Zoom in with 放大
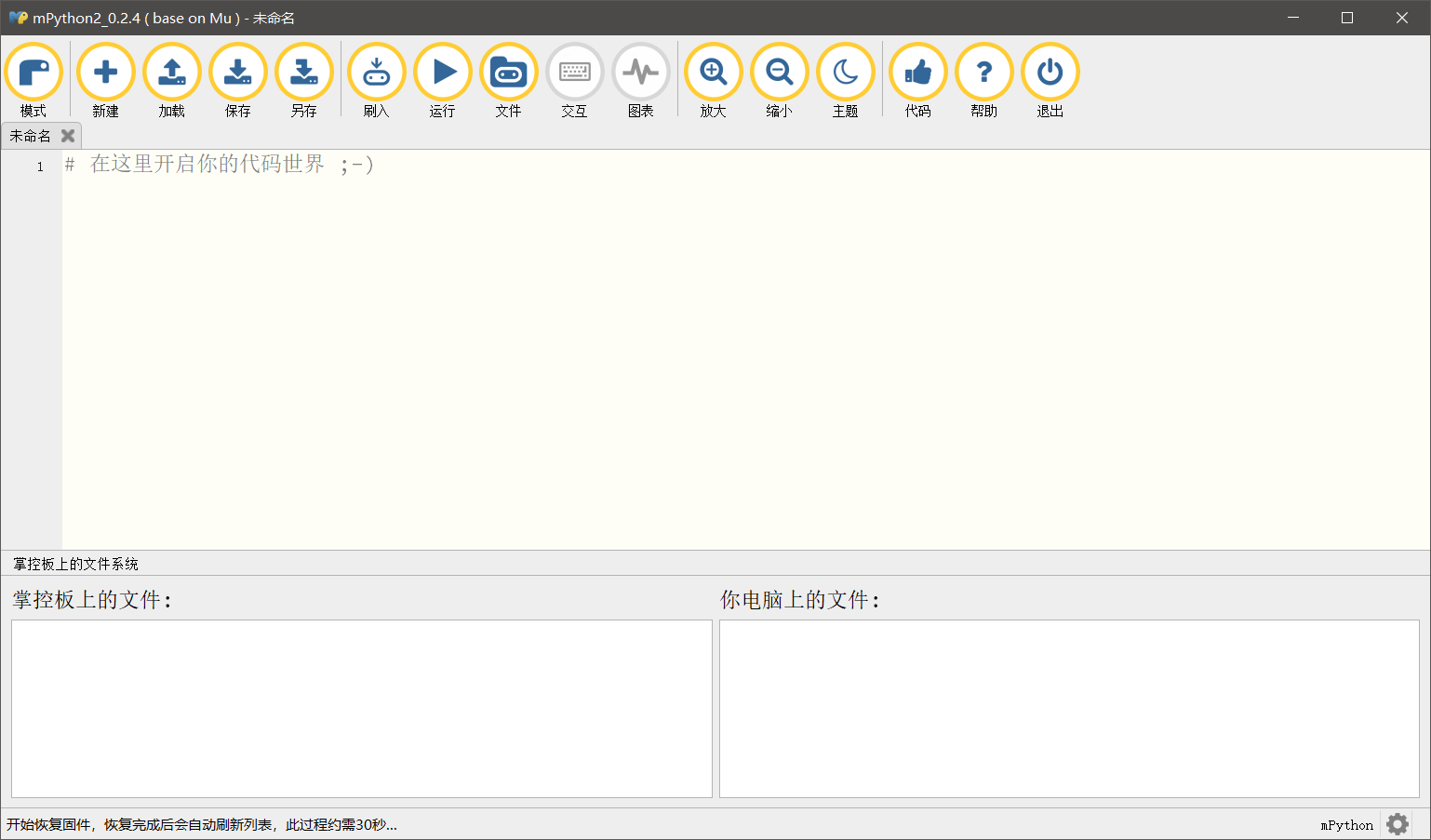This screenshot has height=840, width=1431. (x=714, y=81)
